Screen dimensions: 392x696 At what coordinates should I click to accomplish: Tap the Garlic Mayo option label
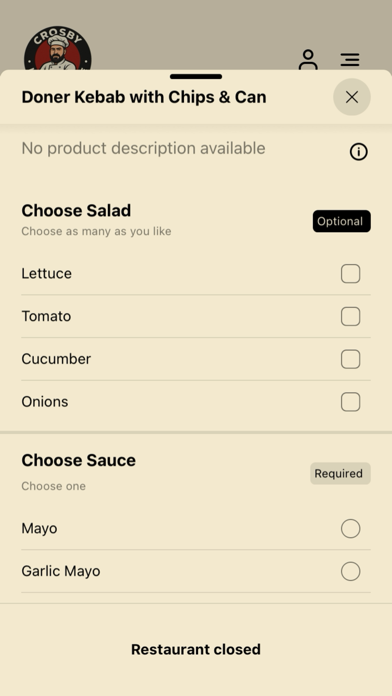(x=61, y=571)
